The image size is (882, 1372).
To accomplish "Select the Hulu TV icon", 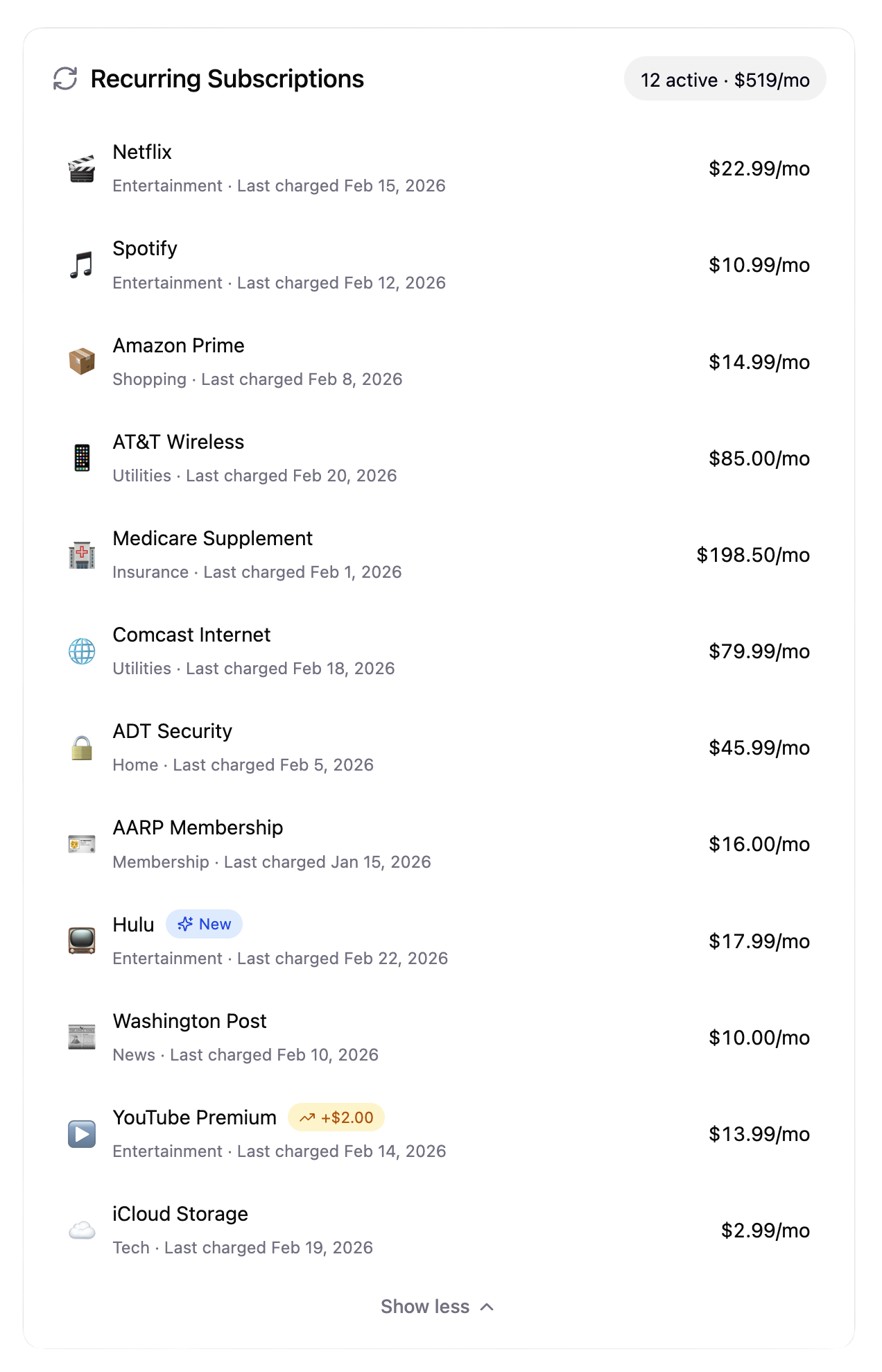I will click(80, 941).
